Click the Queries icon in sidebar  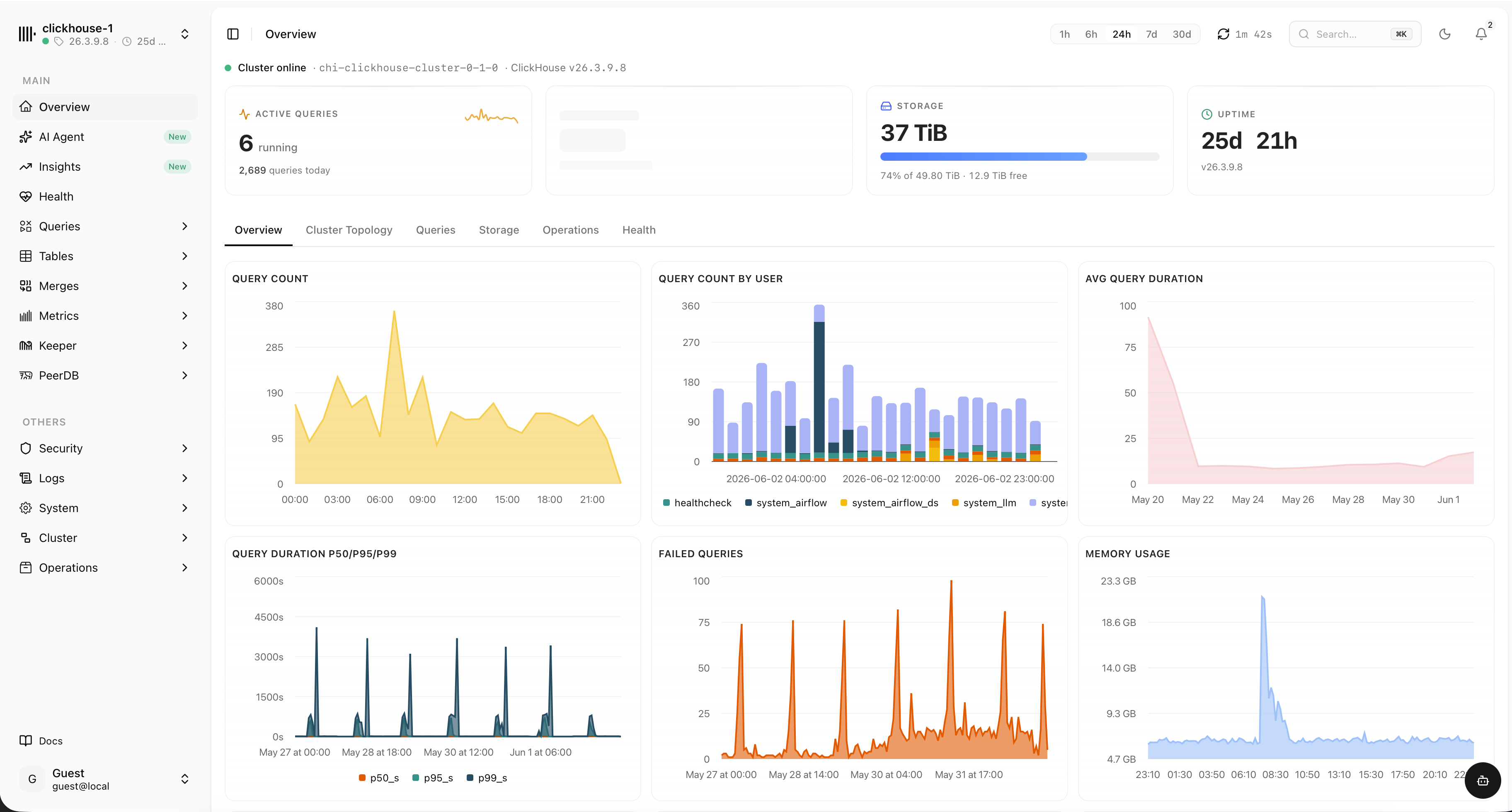26,227
